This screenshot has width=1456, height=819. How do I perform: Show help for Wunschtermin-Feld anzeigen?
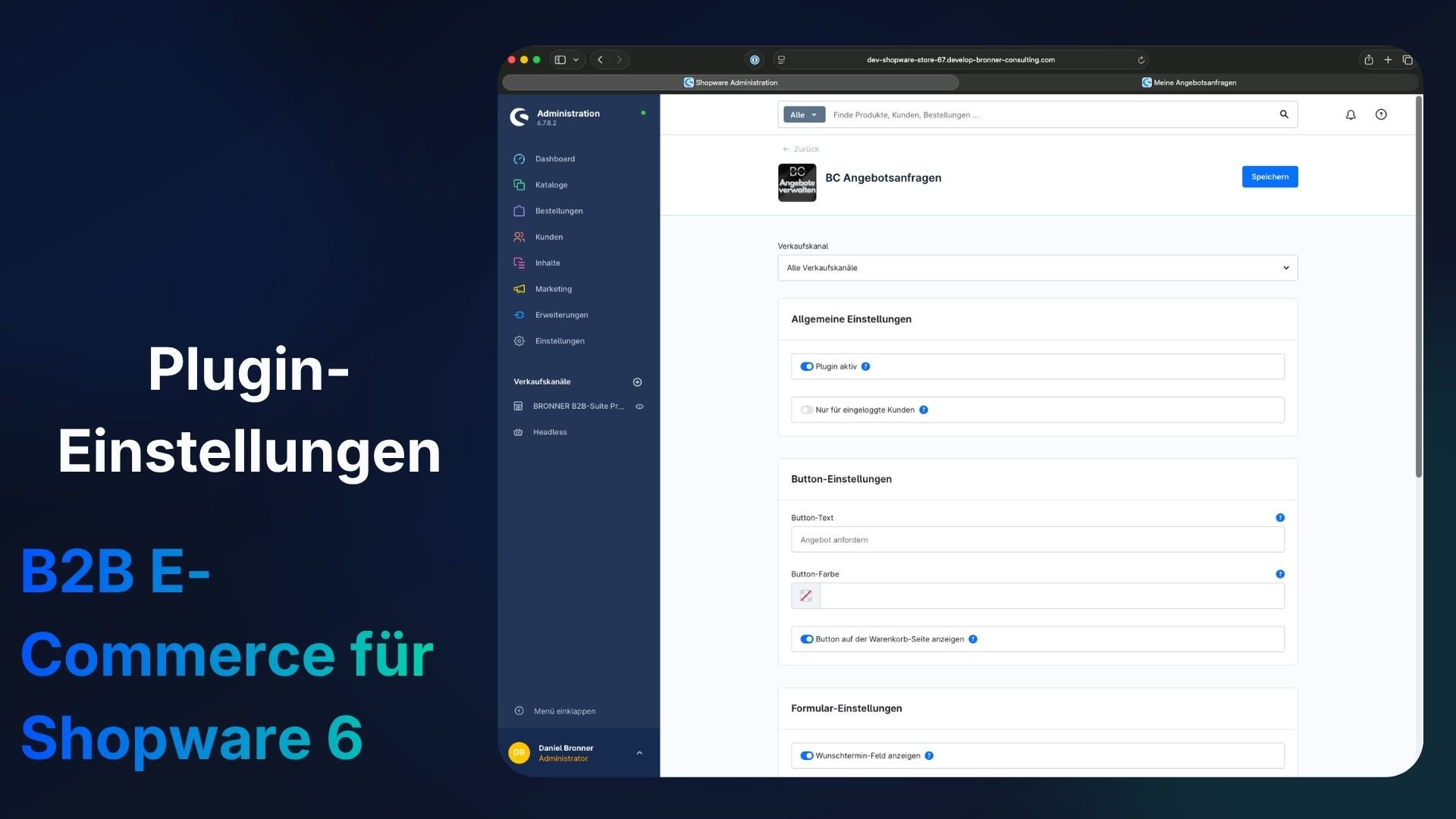pyautogui.click(x=929, y=756)
